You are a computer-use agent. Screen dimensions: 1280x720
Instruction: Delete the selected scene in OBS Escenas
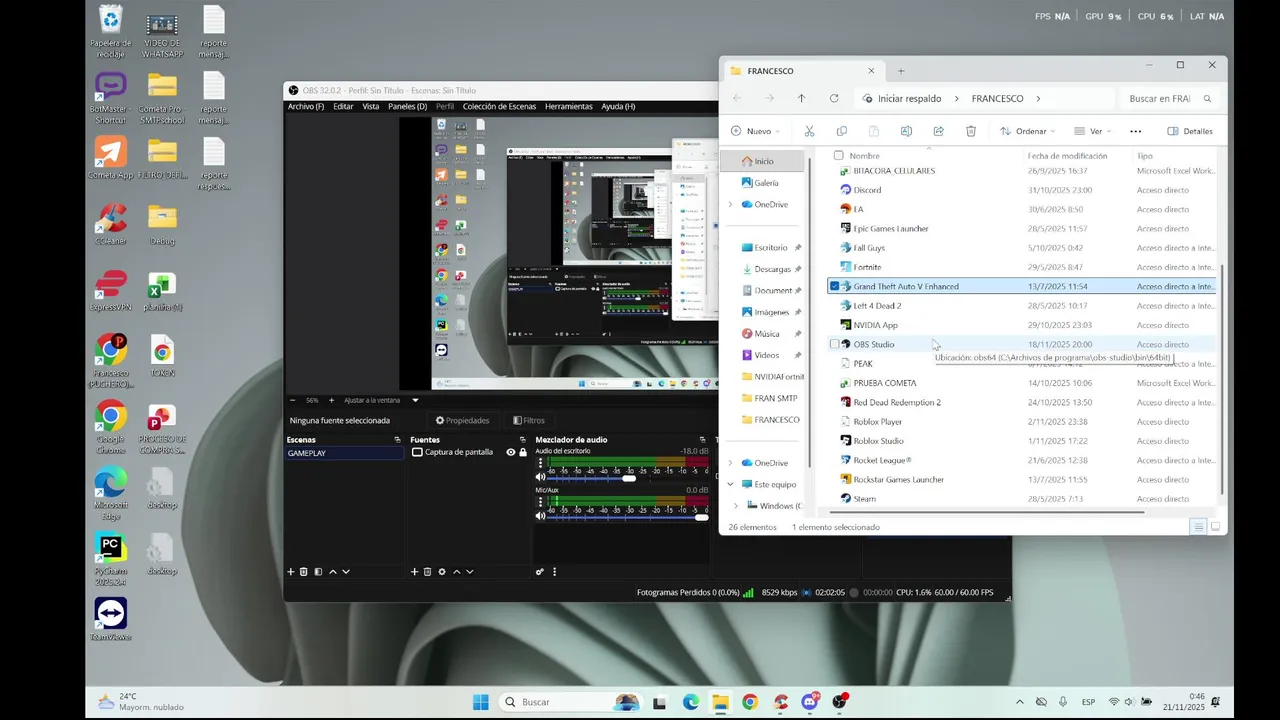[304, 572]
